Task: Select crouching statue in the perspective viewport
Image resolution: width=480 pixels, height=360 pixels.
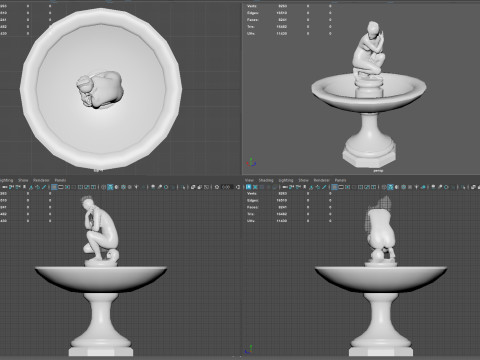Action: tap(368, 50)
